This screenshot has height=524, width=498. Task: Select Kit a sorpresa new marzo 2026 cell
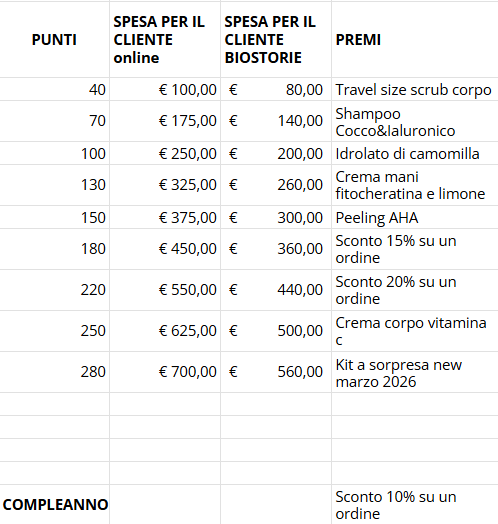coord(415,372)
